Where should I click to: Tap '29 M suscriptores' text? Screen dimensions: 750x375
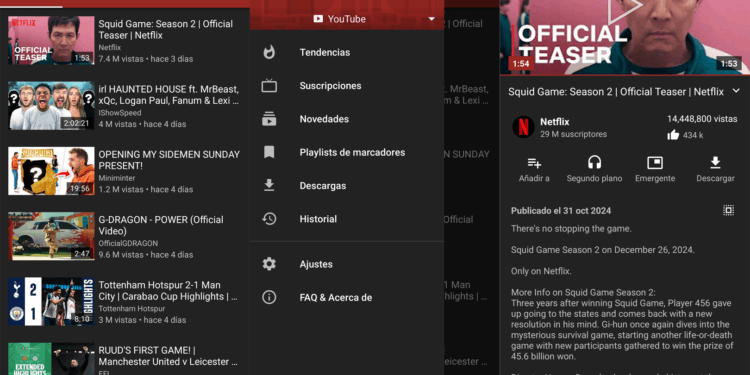coord(574,134)
